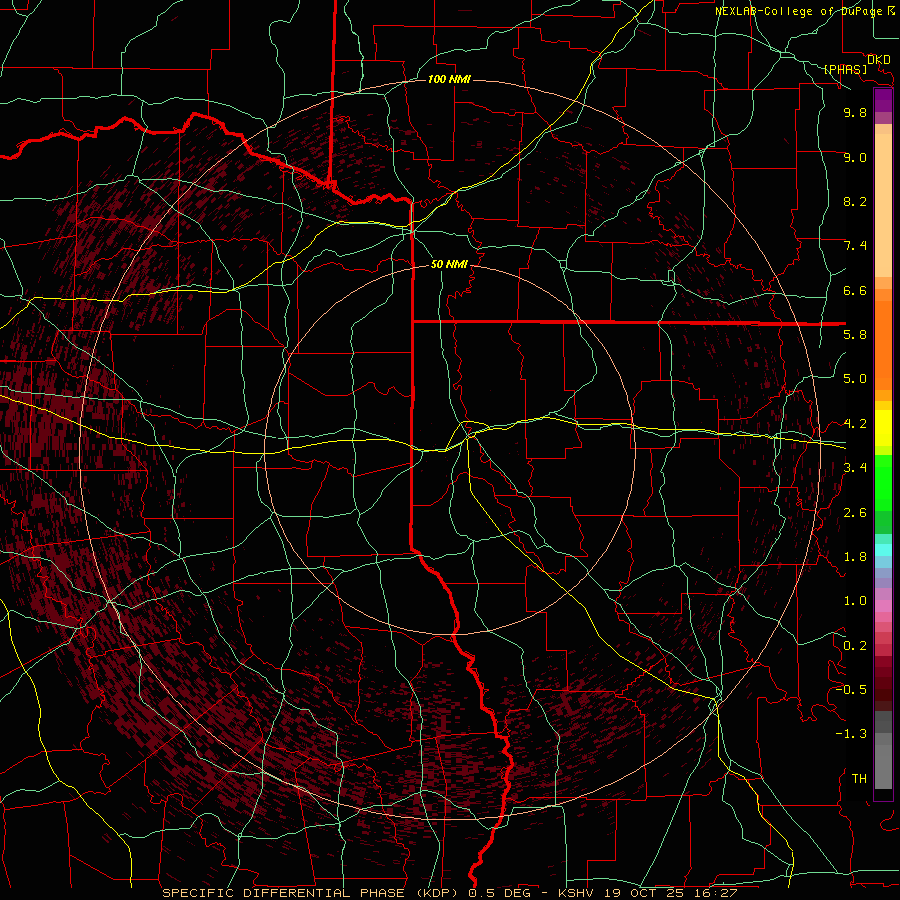Click the [PHAS] units label above the color scale

[x=845, y=69]
